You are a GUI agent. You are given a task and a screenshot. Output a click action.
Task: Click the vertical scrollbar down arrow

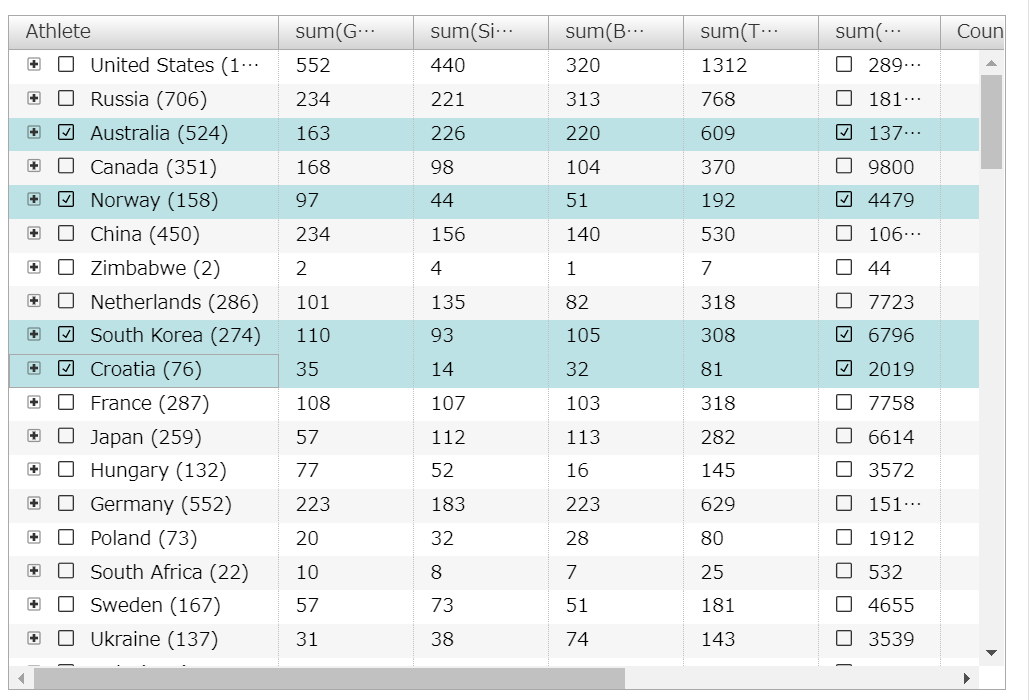pyautogui.click(x=992, y=651)
